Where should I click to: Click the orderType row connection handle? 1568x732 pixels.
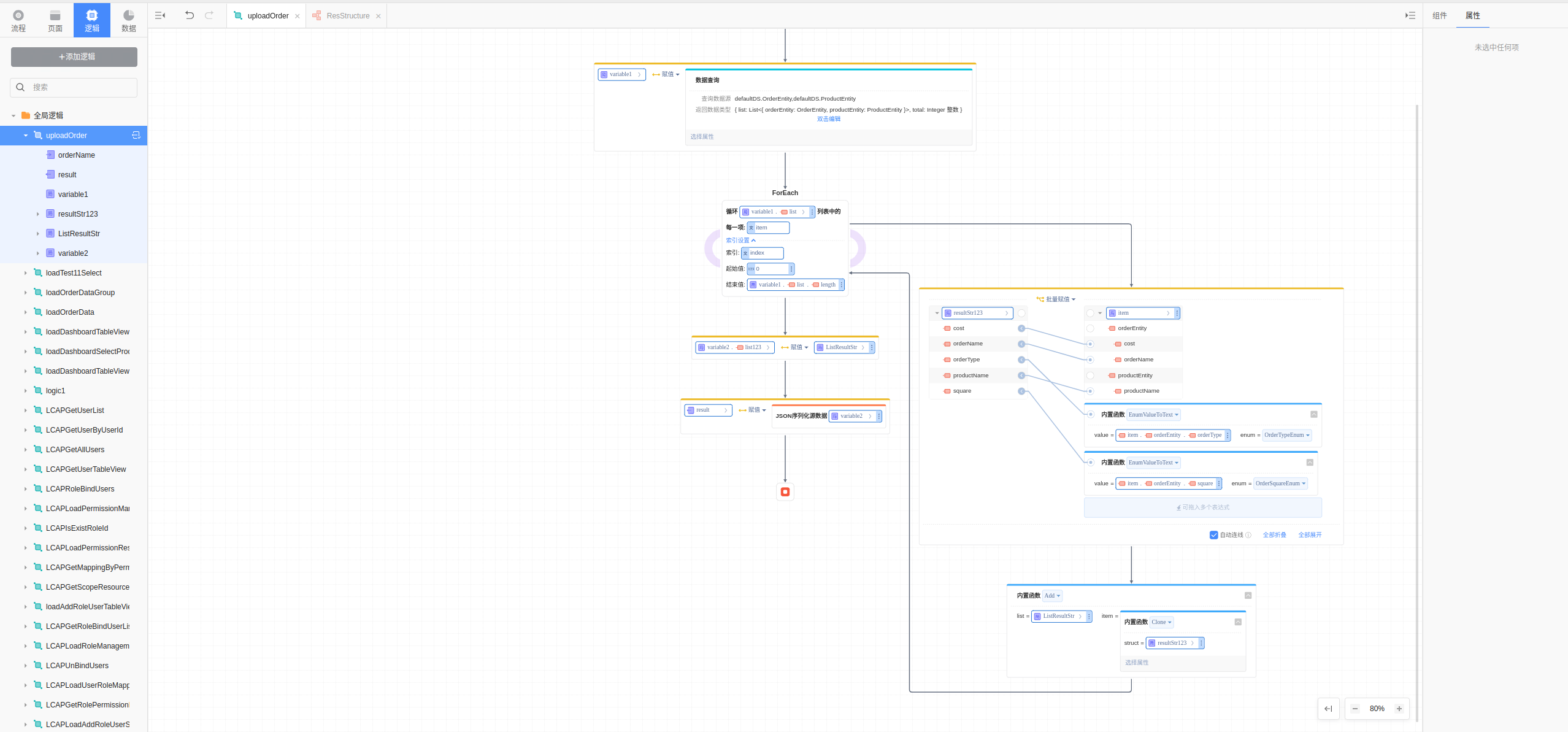coord(1021,360)
